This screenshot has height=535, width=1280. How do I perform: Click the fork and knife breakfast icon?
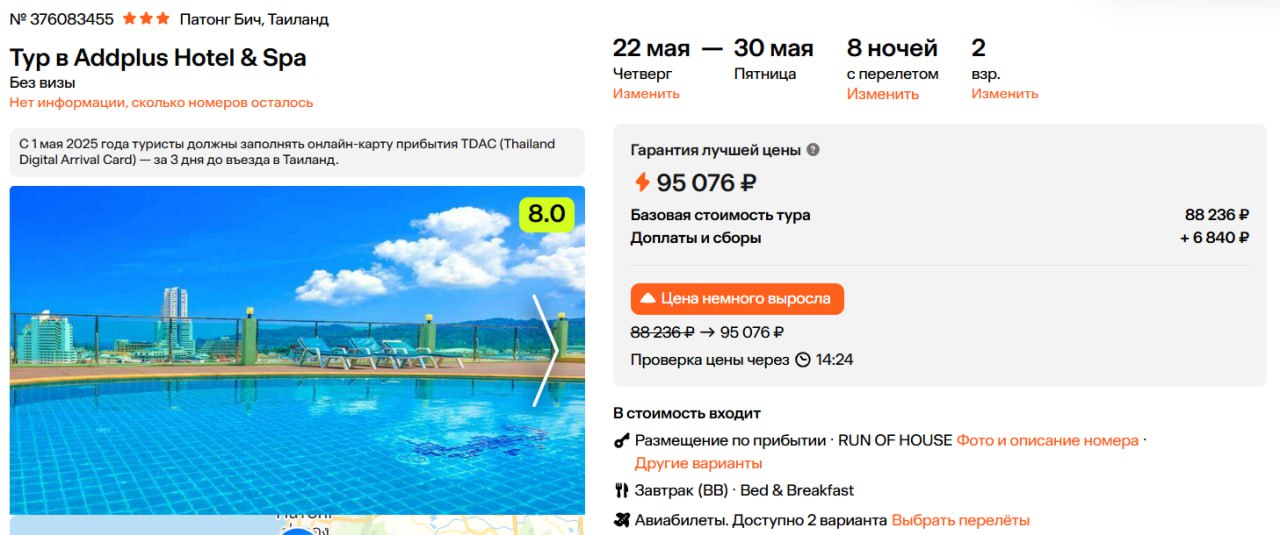[x=621, y=491]
